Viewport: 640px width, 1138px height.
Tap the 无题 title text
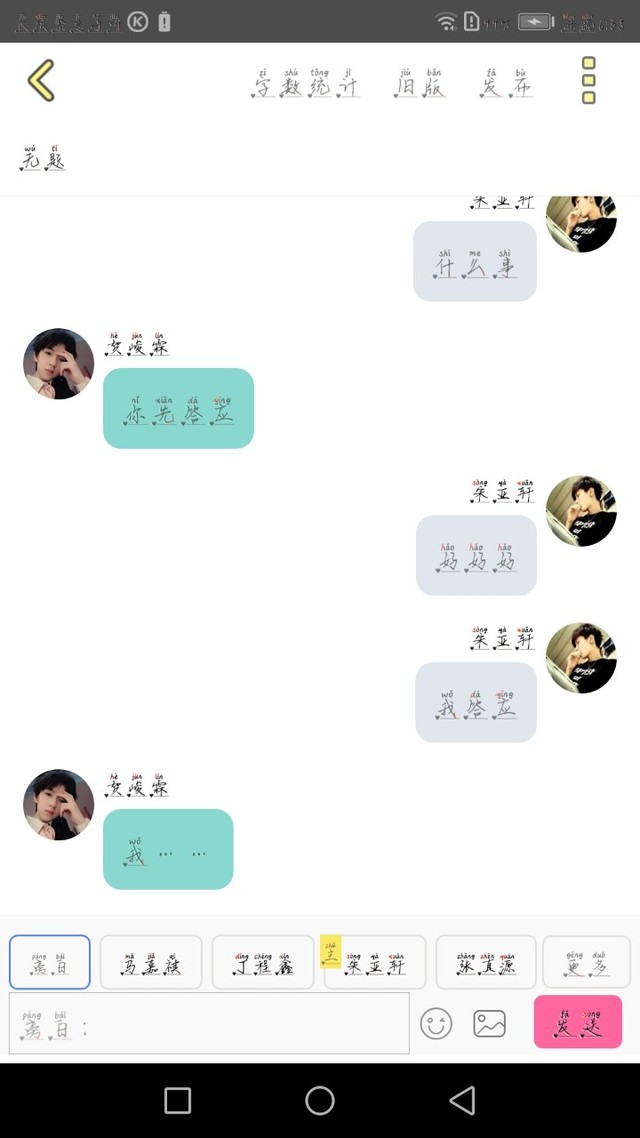pyautogui.click(x=42, y=157)
